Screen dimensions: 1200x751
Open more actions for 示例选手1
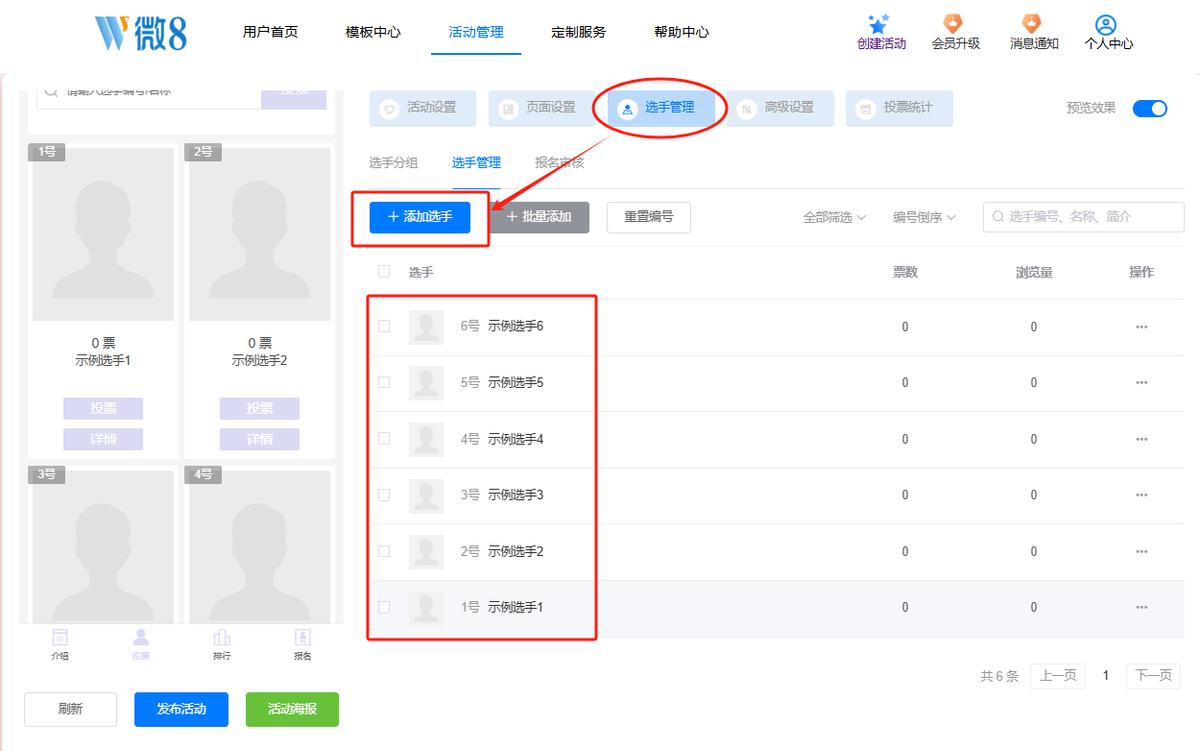click(x=1141, y=607)
